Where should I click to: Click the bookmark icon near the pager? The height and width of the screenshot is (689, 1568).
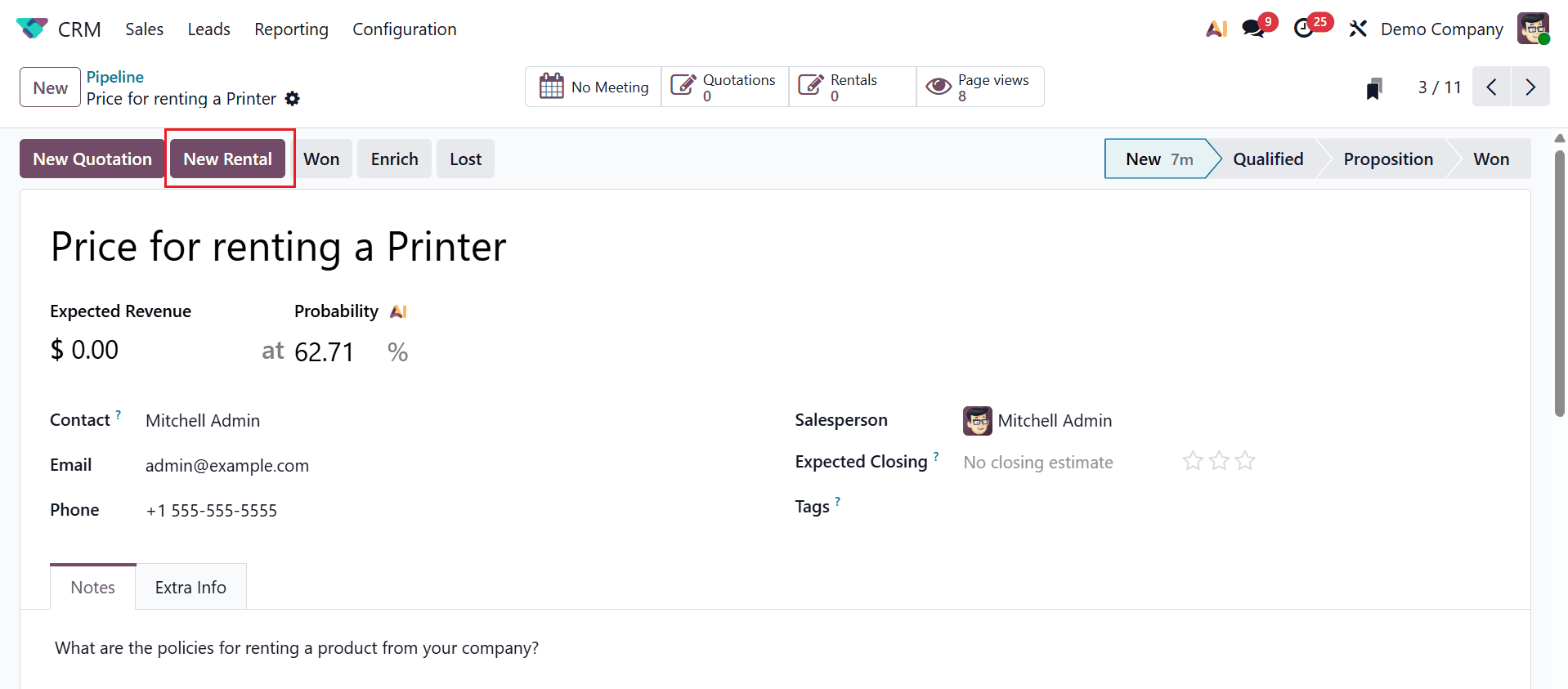tap(1374, 87)
